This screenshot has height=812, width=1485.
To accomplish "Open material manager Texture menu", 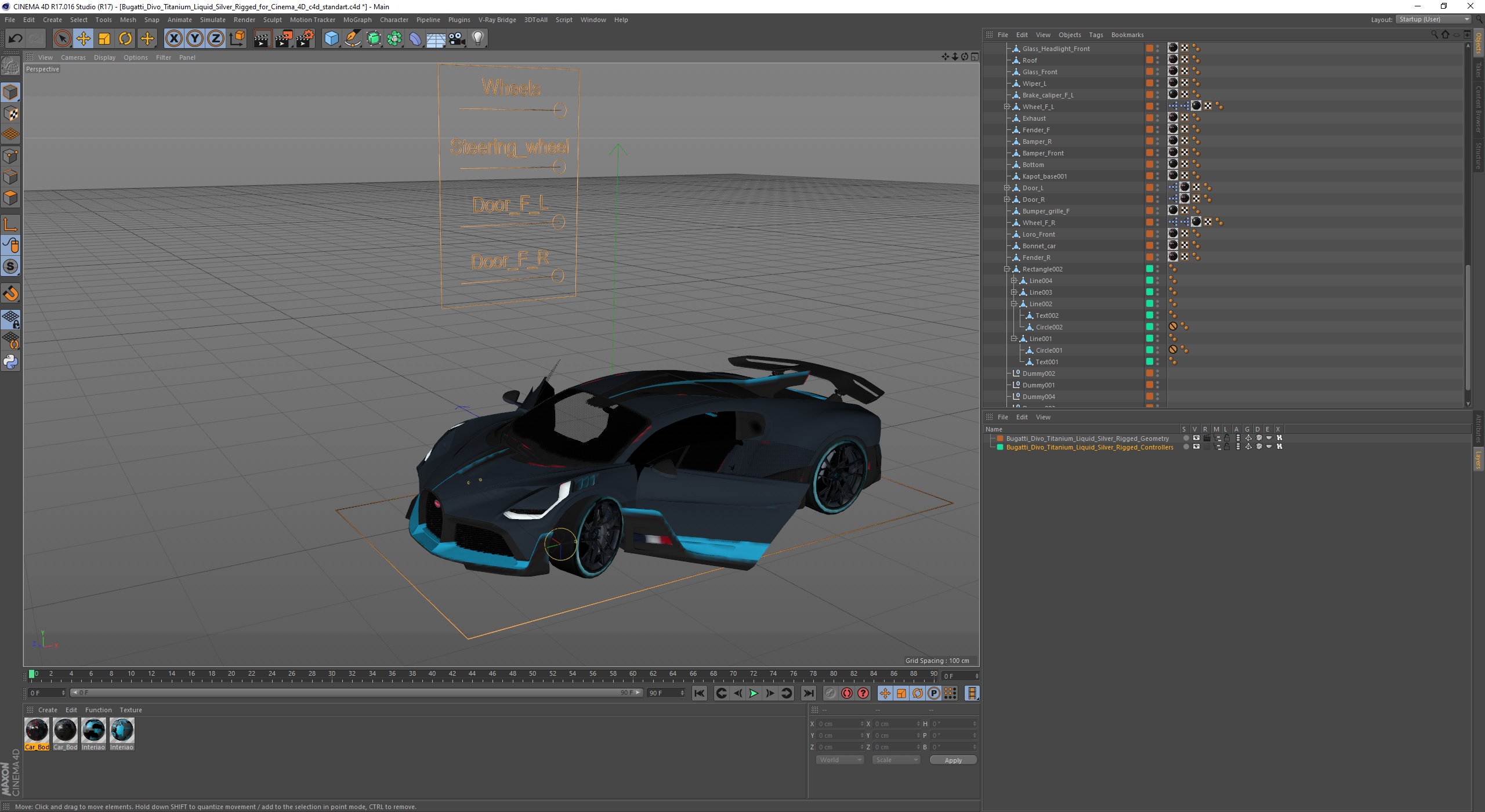I will (x=131, y=710).
